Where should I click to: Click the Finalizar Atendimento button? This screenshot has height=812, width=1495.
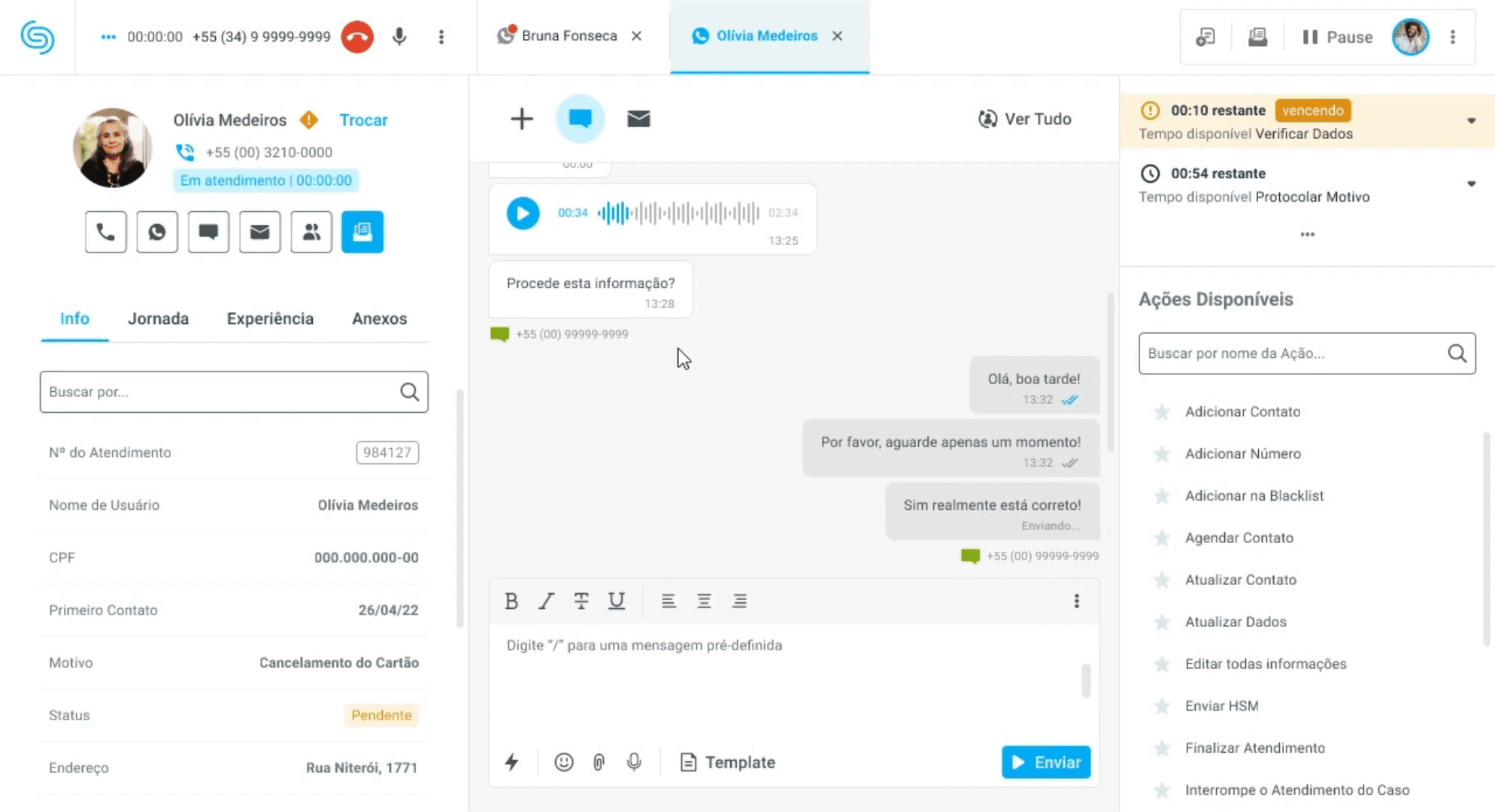click(x=1254, y=747)
